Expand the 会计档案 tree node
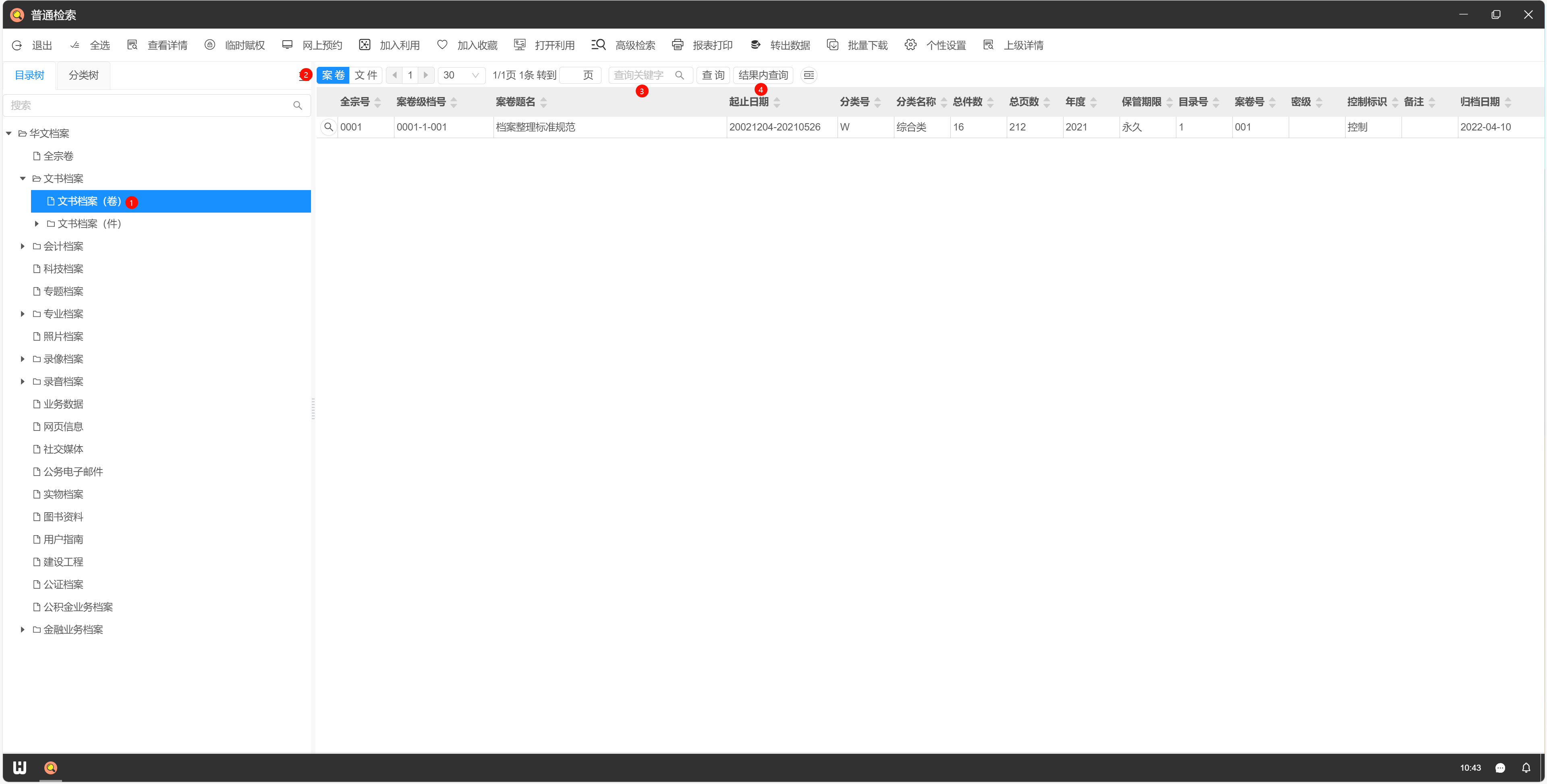This screenshot has width=1547, height=784. tap(23, 246)
